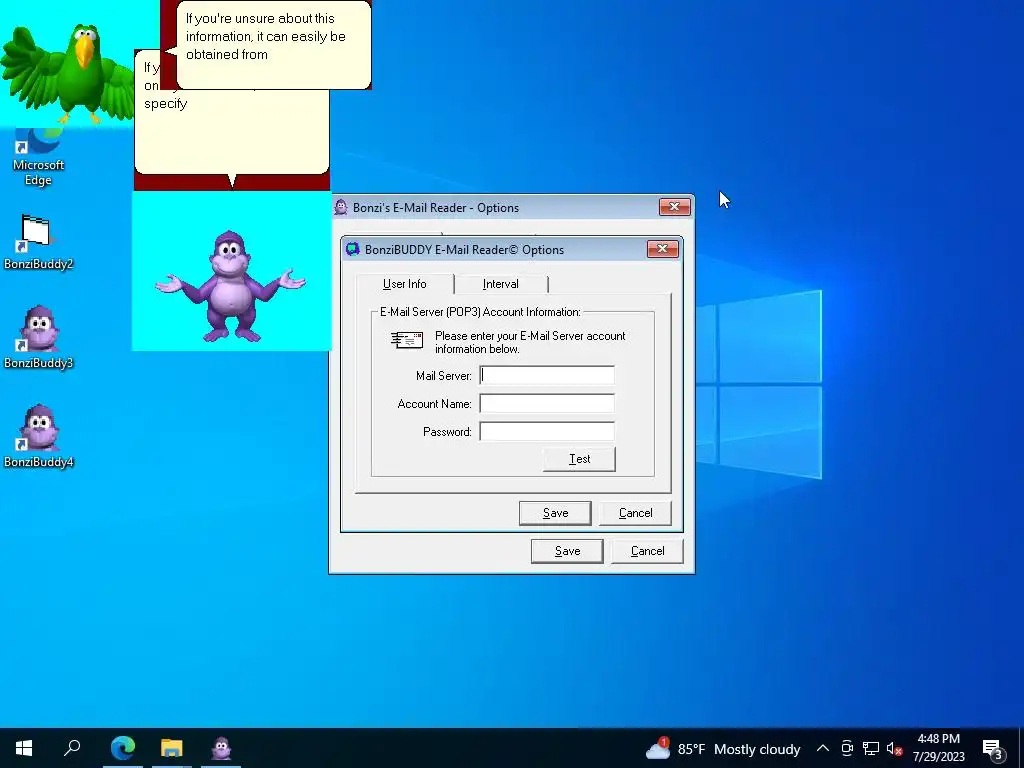The image size is (1024, 768).
Task: Open File Explorer from the taskbar
Action: coord(172,748)
